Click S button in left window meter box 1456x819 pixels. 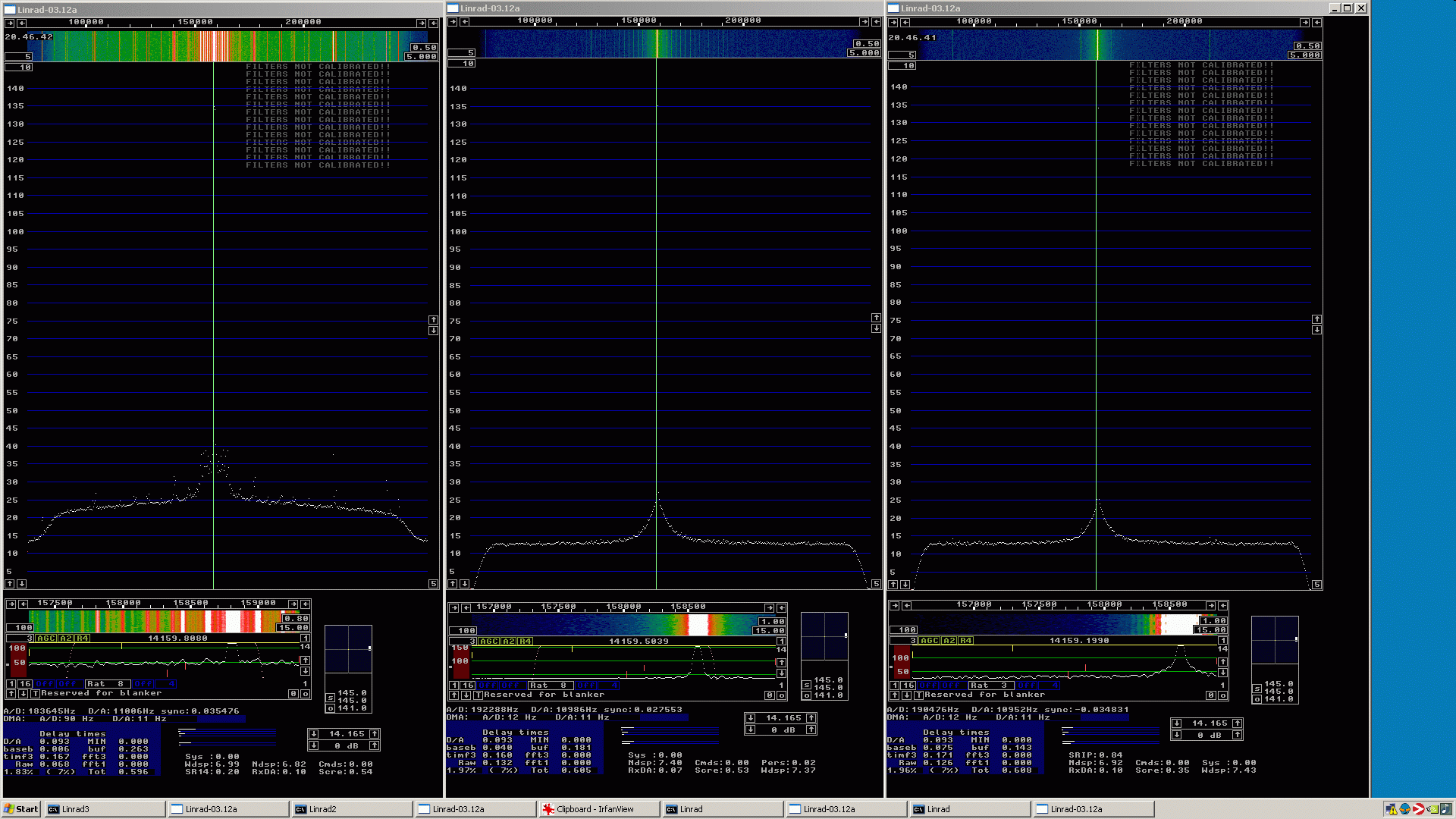pos(330,698)
